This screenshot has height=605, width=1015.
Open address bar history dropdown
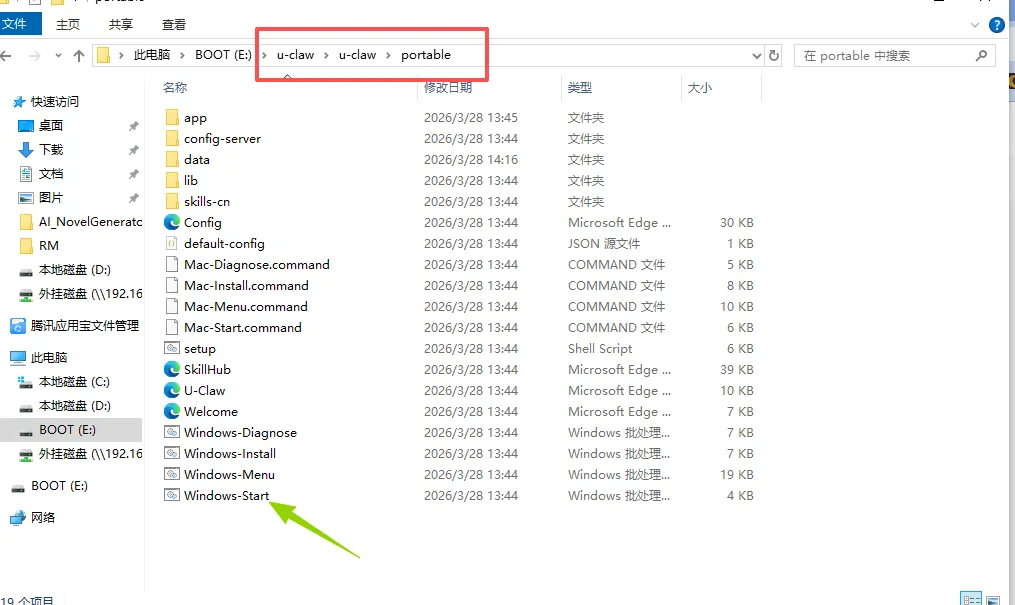tap(756, 56)
